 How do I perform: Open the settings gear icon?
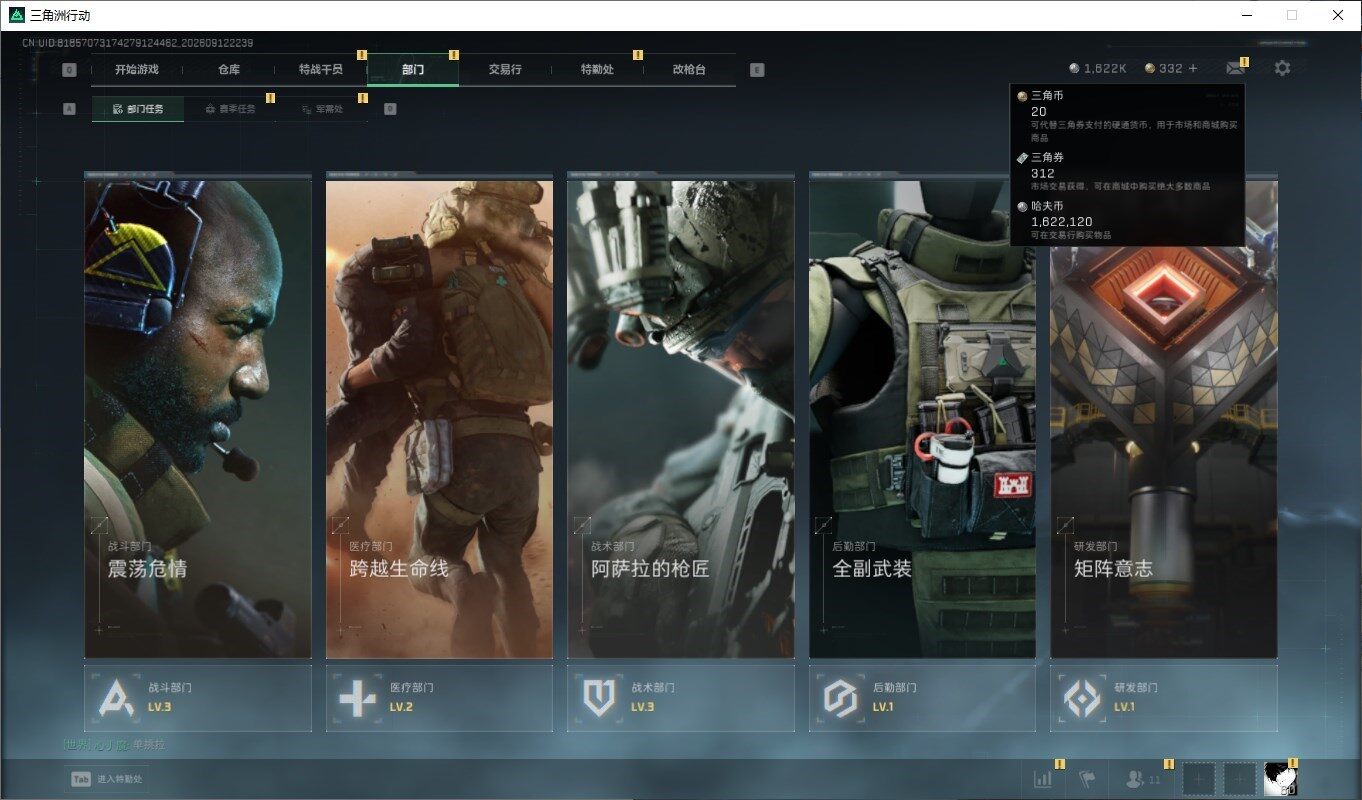click(1282, 68)
